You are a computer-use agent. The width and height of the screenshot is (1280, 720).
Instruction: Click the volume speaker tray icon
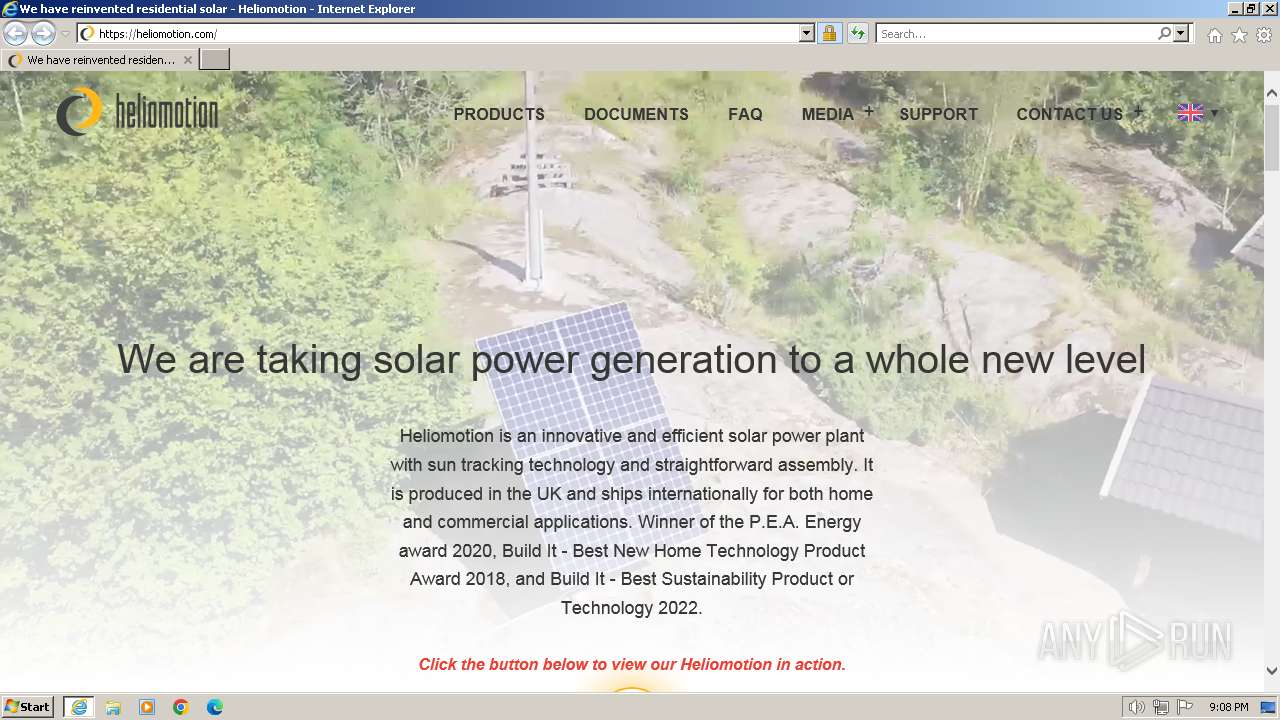pyautogui.click(x=1136, y=707)
